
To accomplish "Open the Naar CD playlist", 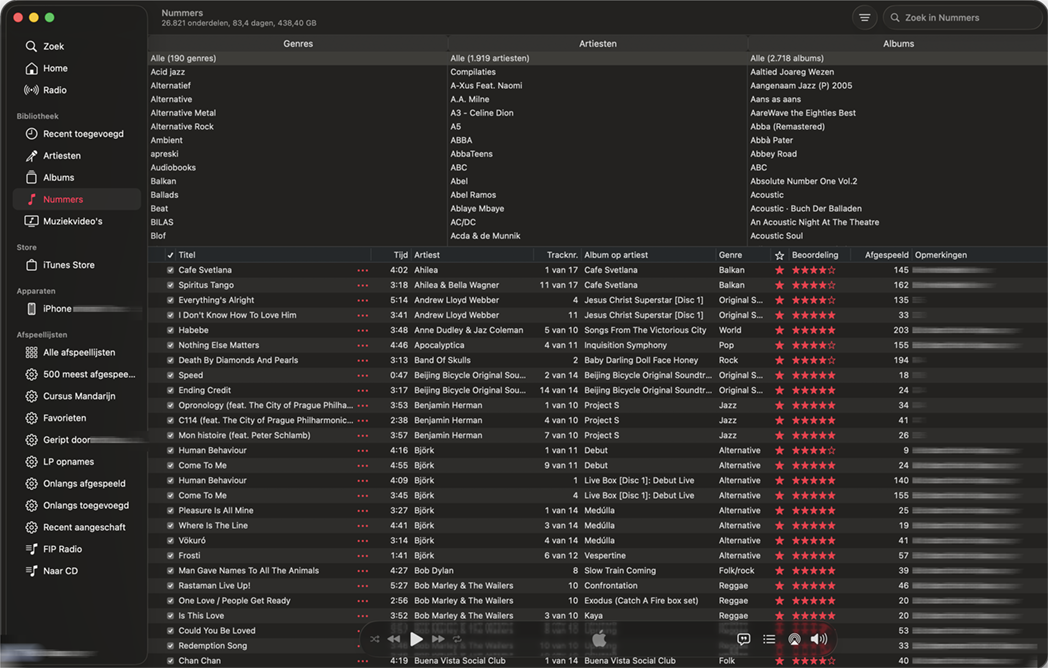I will coord(51,571).
